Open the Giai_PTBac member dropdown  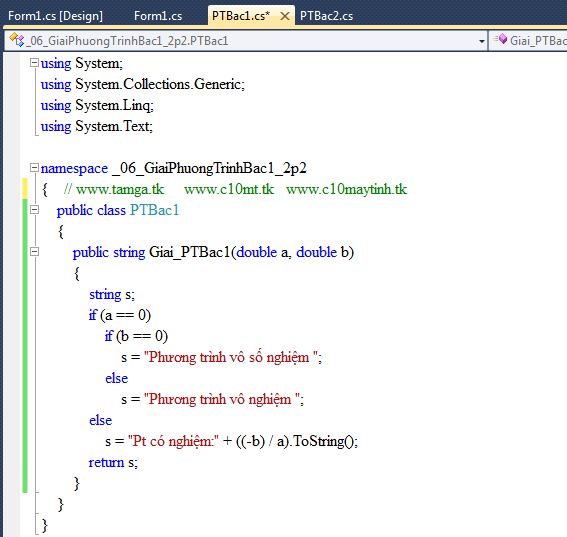pos(529,41)
